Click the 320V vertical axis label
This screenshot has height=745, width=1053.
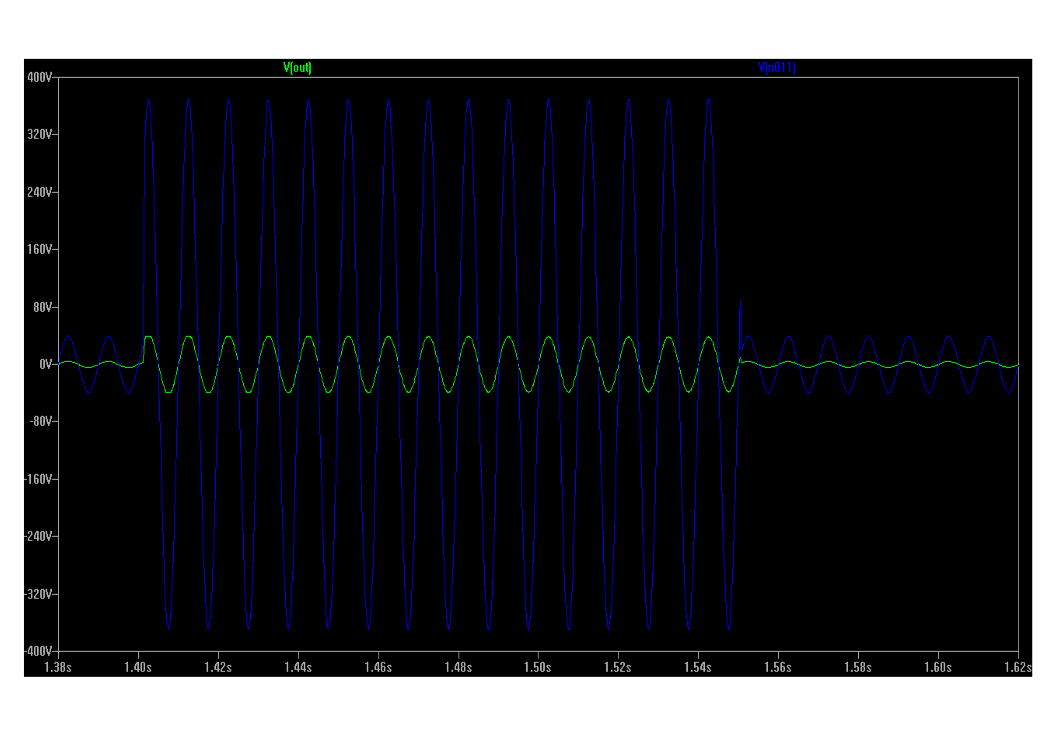coord(39,135)
